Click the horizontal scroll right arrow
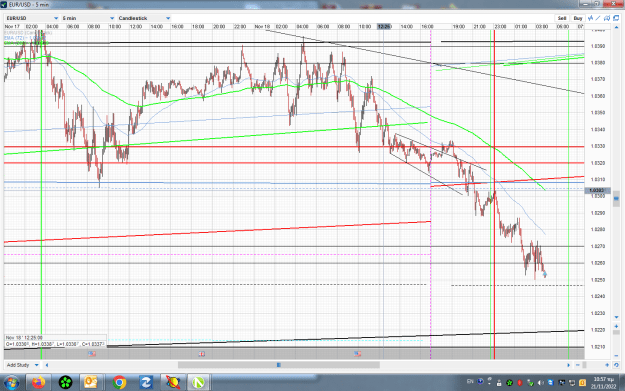This screenshot has width=625, height=391. click(569, 365)
